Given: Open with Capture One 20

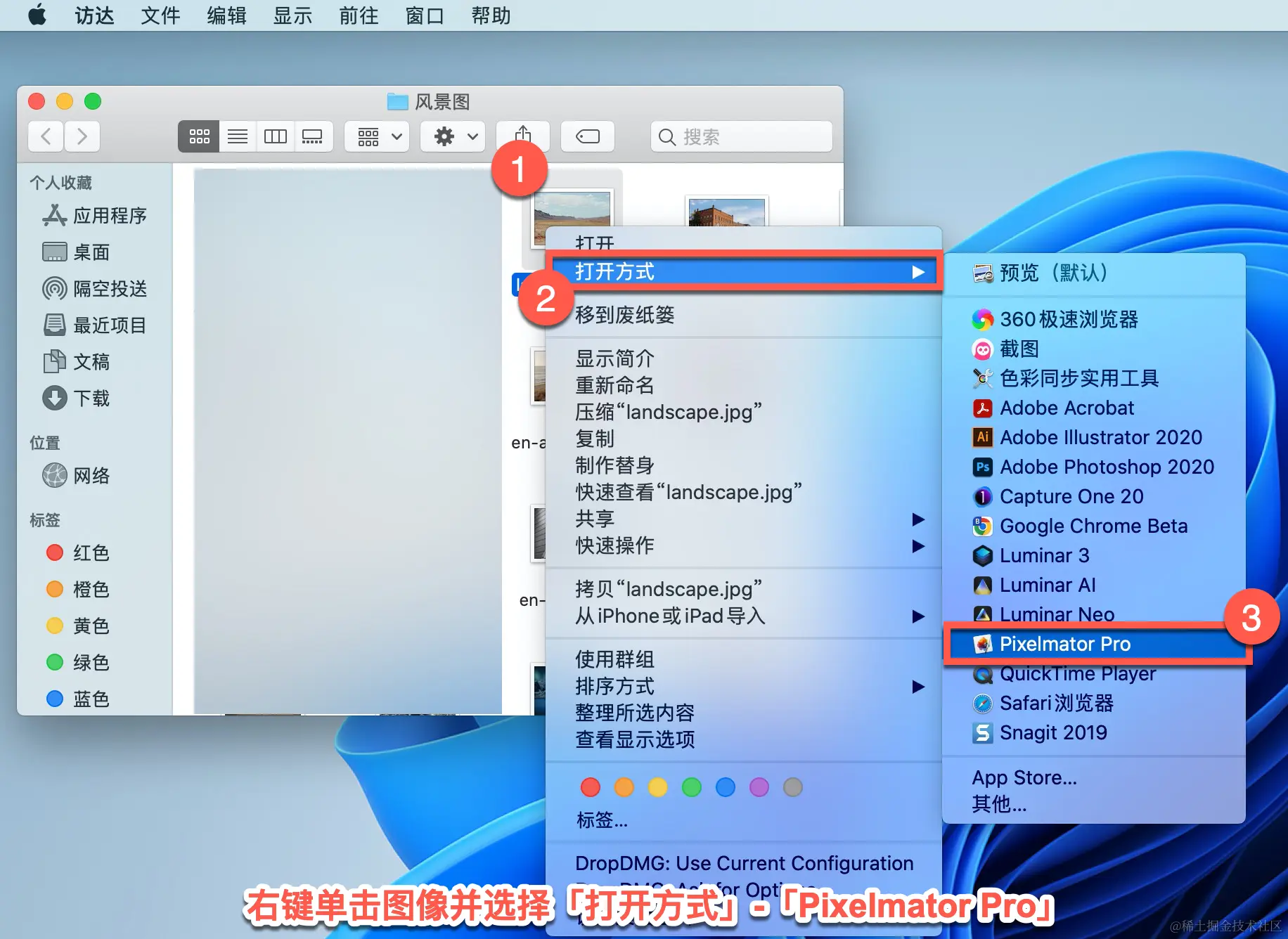Looking at the screenshot, I should [x=1094, y=496].
